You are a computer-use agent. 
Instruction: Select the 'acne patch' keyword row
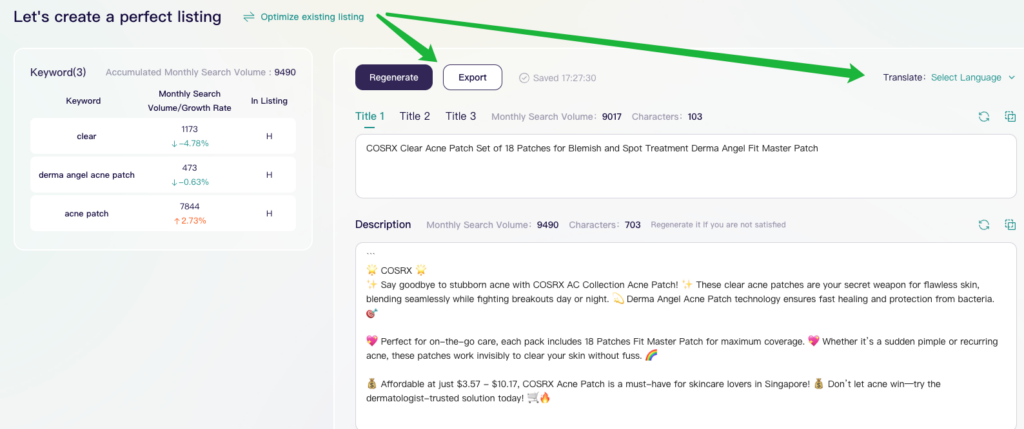(x=163, y=213)
